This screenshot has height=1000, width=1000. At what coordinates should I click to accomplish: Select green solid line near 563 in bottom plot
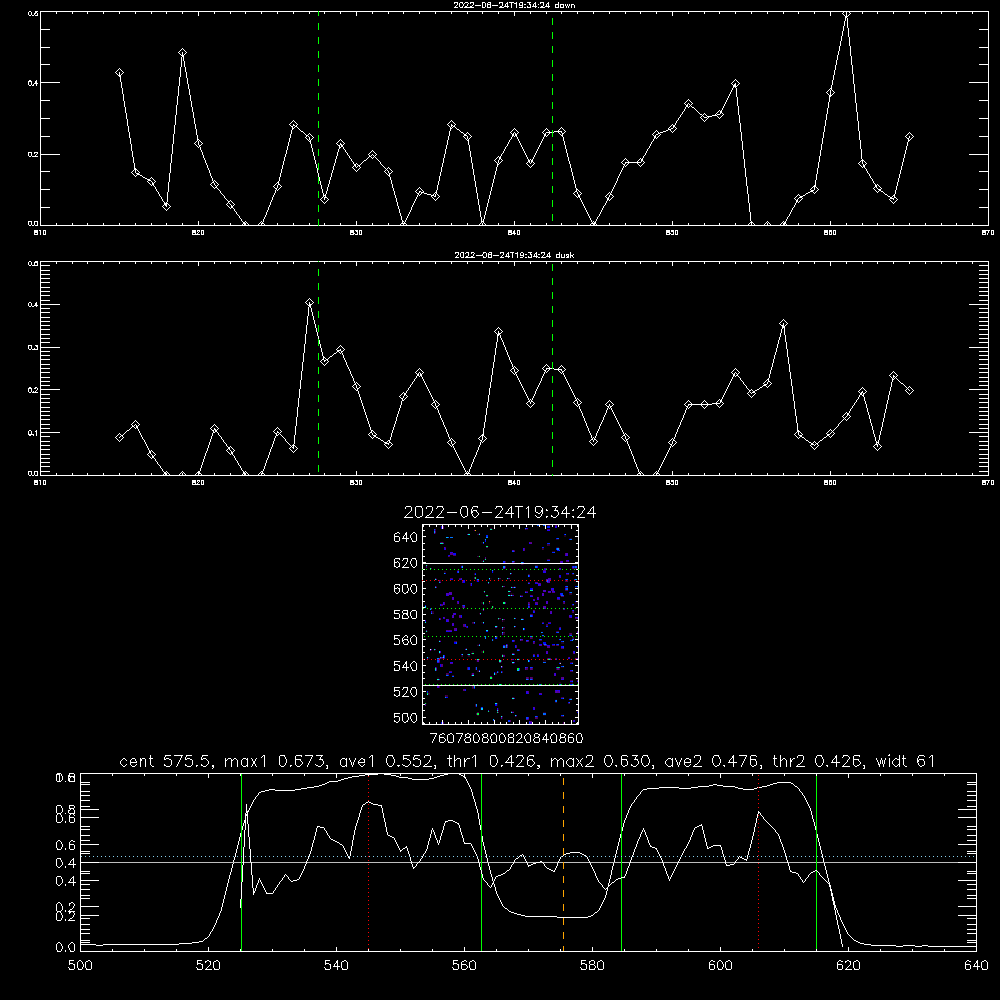coord(482,862)
